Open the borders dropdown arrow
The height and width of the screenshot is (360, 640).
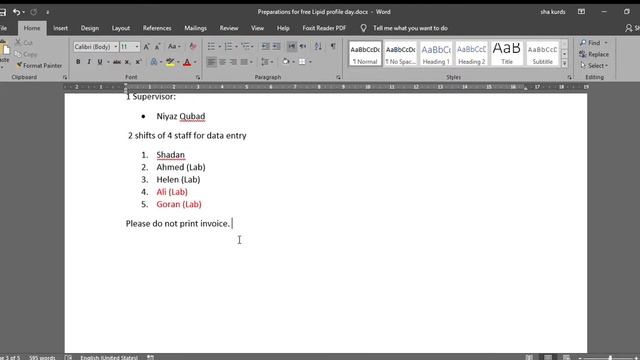(x=310, y=62)
